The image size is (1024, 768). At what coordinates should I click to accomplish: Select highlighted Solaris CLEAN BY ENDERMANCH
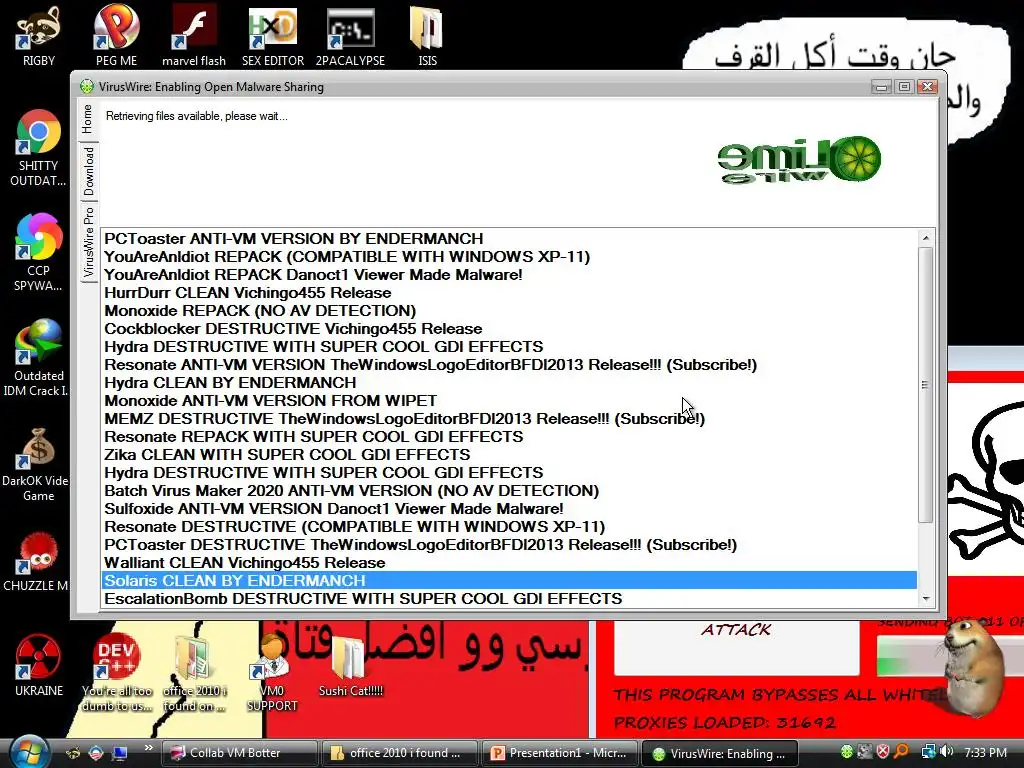click(x=509, y=581)
